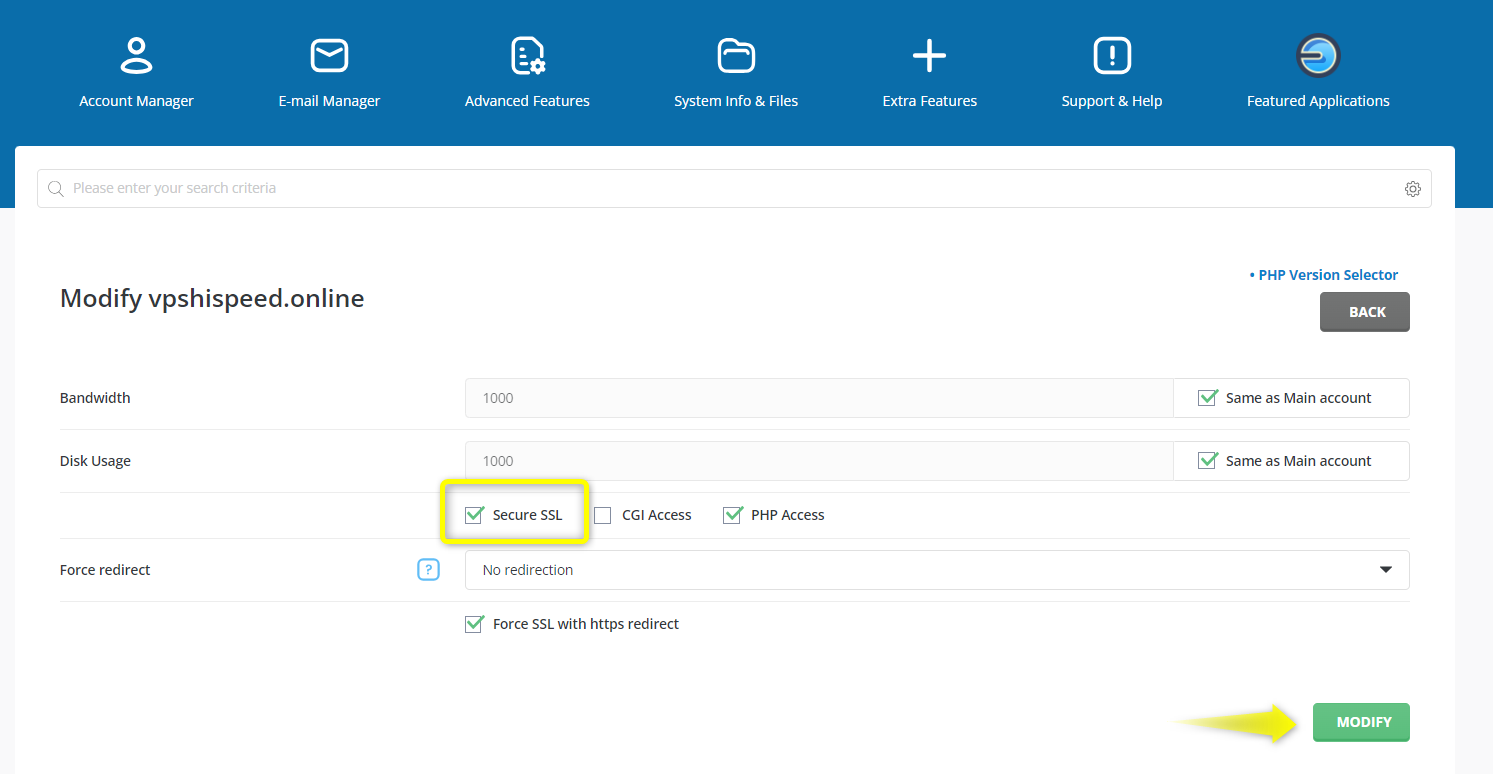1493x774 pixels.
Task: Open Featured Applications
Action: click(1317, 70)
